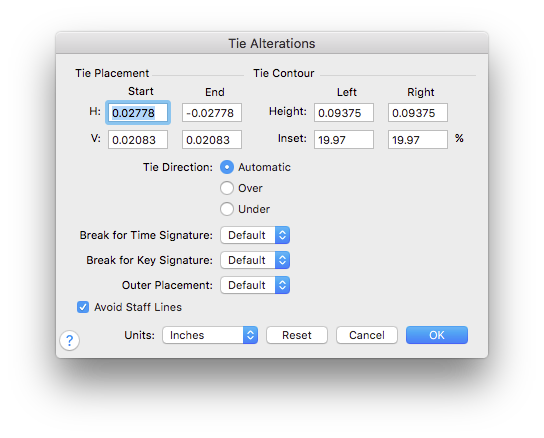This screenshot has width=544, height=438.
Task: Select the Automatic tie direction
Action: pos(227,167)
